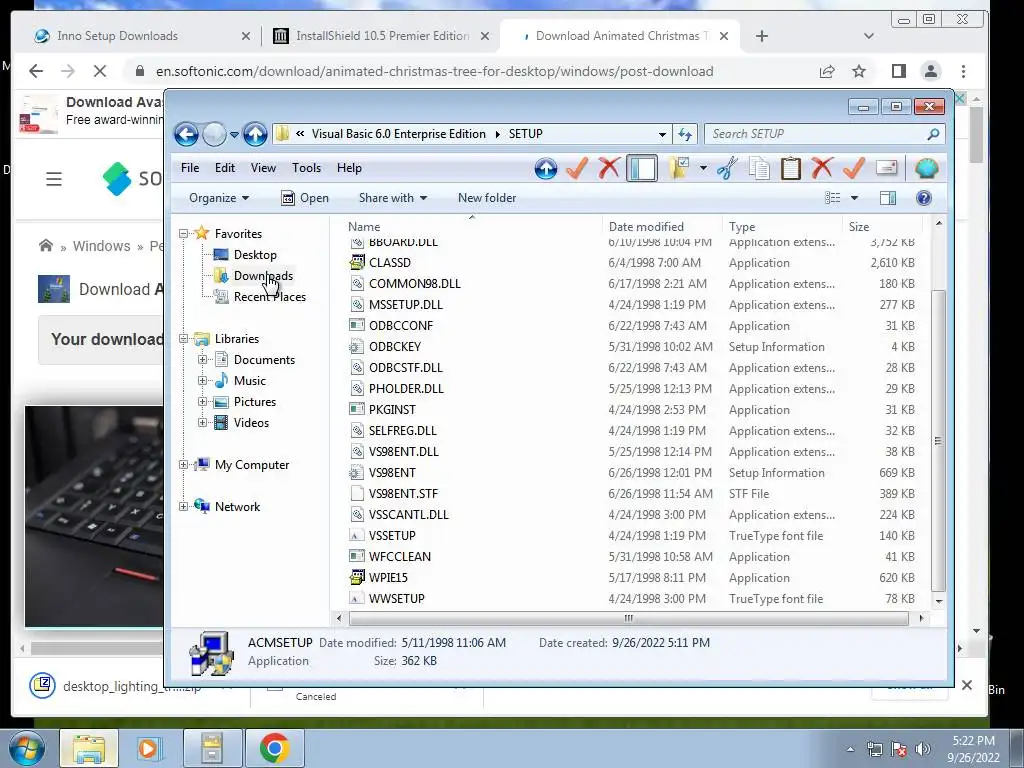Open the View menu
The width and height of the screenshot is (1024, 768).
[x=263, y=168]
